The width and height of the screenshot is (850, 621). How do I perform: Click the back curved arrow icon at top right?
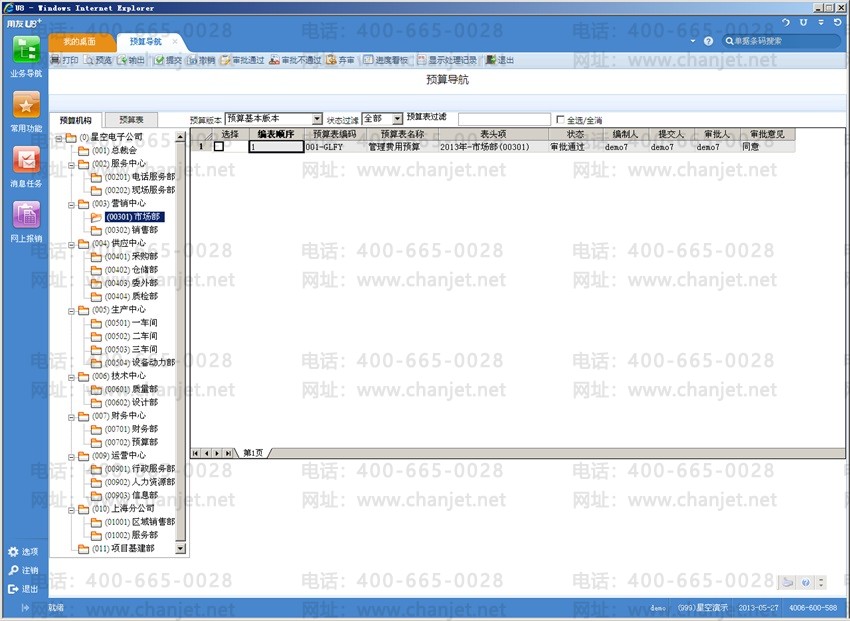[786, 22]
